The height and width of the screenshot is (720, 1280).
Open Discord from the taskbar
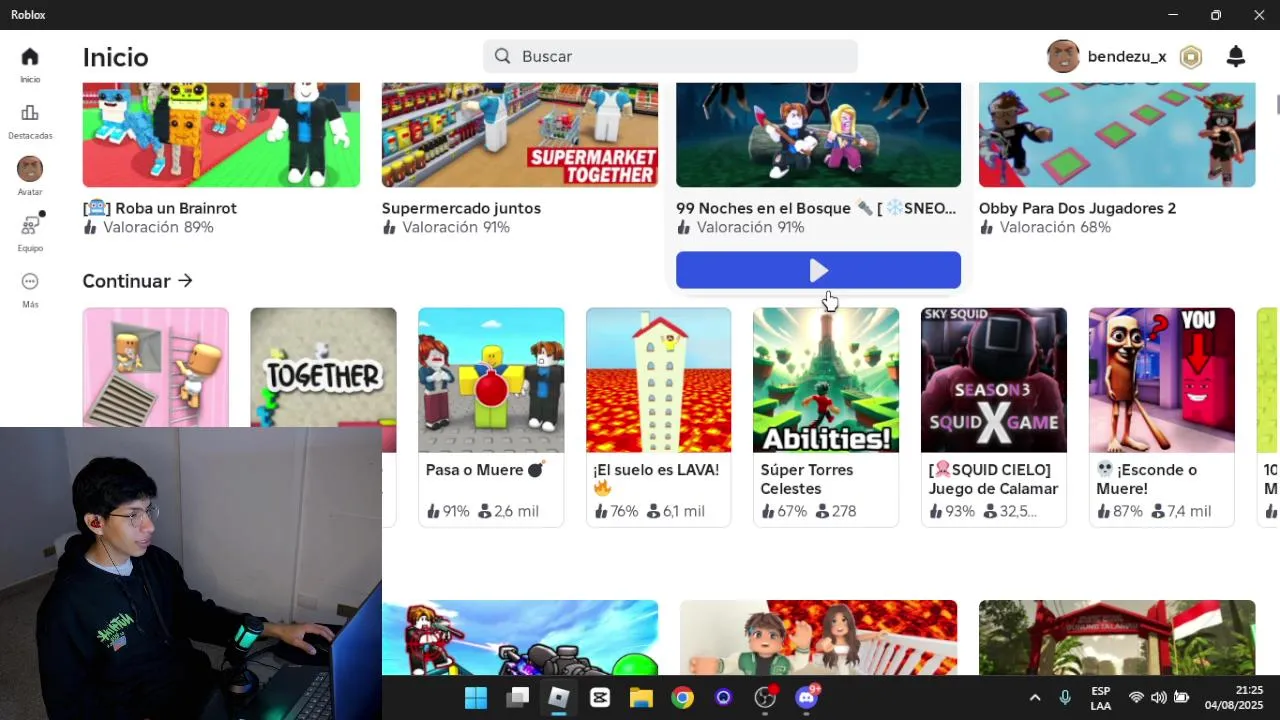[807, 697]
